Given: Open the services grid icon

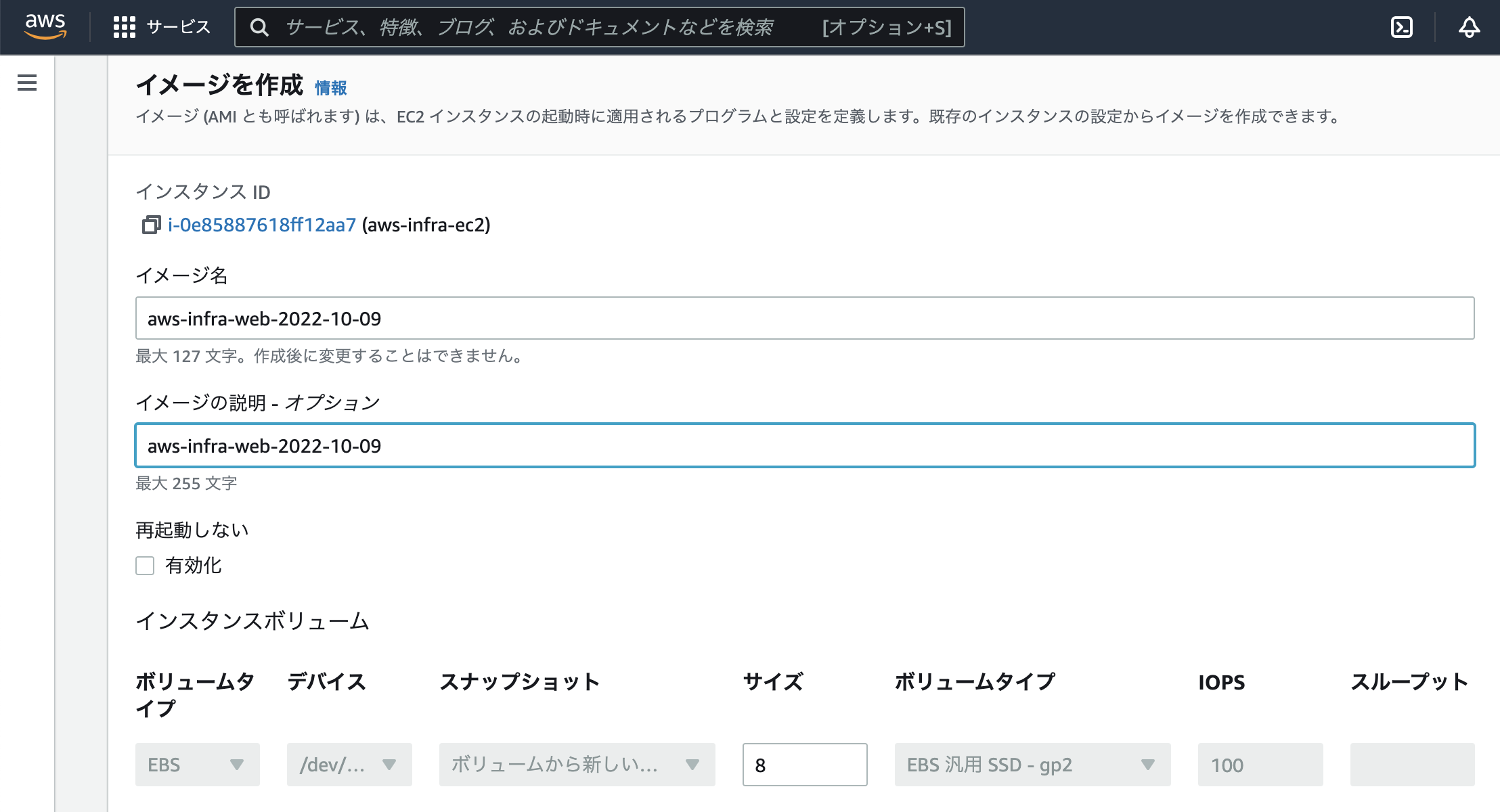Looking at the screenshot, I should [x=125, y=27].
